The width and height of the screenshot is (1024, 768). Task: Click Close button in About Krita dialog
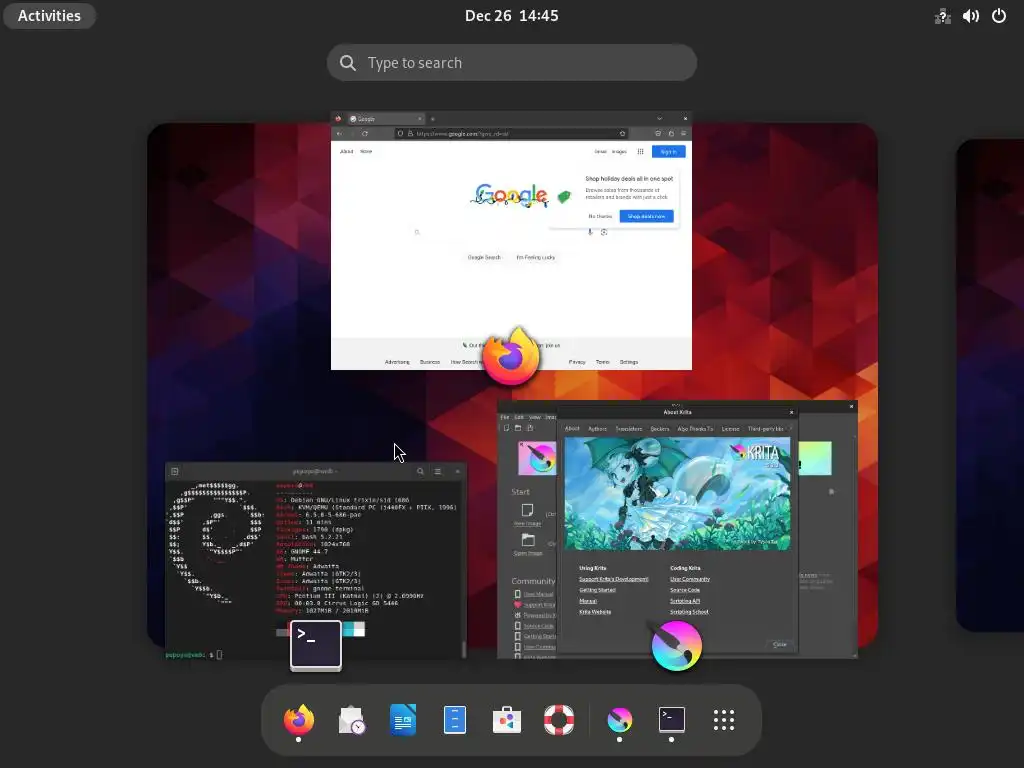pyautogui.click(x=780, y=645)
